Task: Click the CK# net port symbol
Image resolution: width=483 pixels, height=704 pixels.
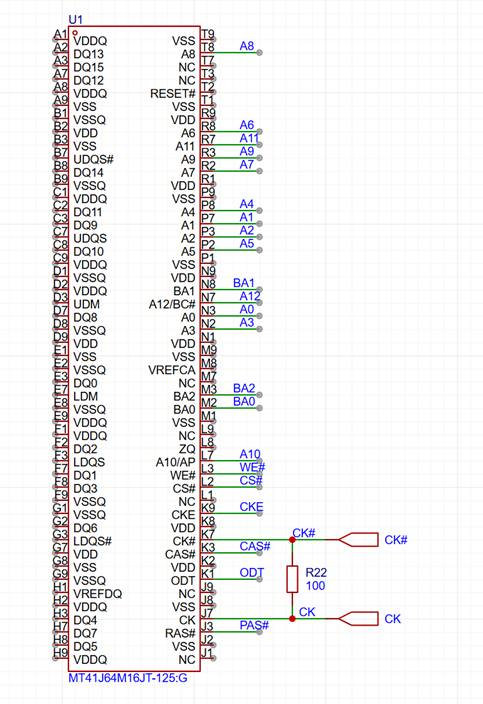Action: (358, 540)
